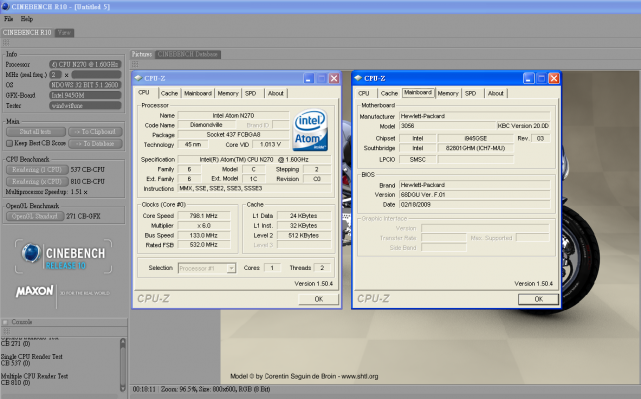This screenshot has width=641, height=399.
Task: Click the 271 CB-GFX score
Action: click(83, 216)
